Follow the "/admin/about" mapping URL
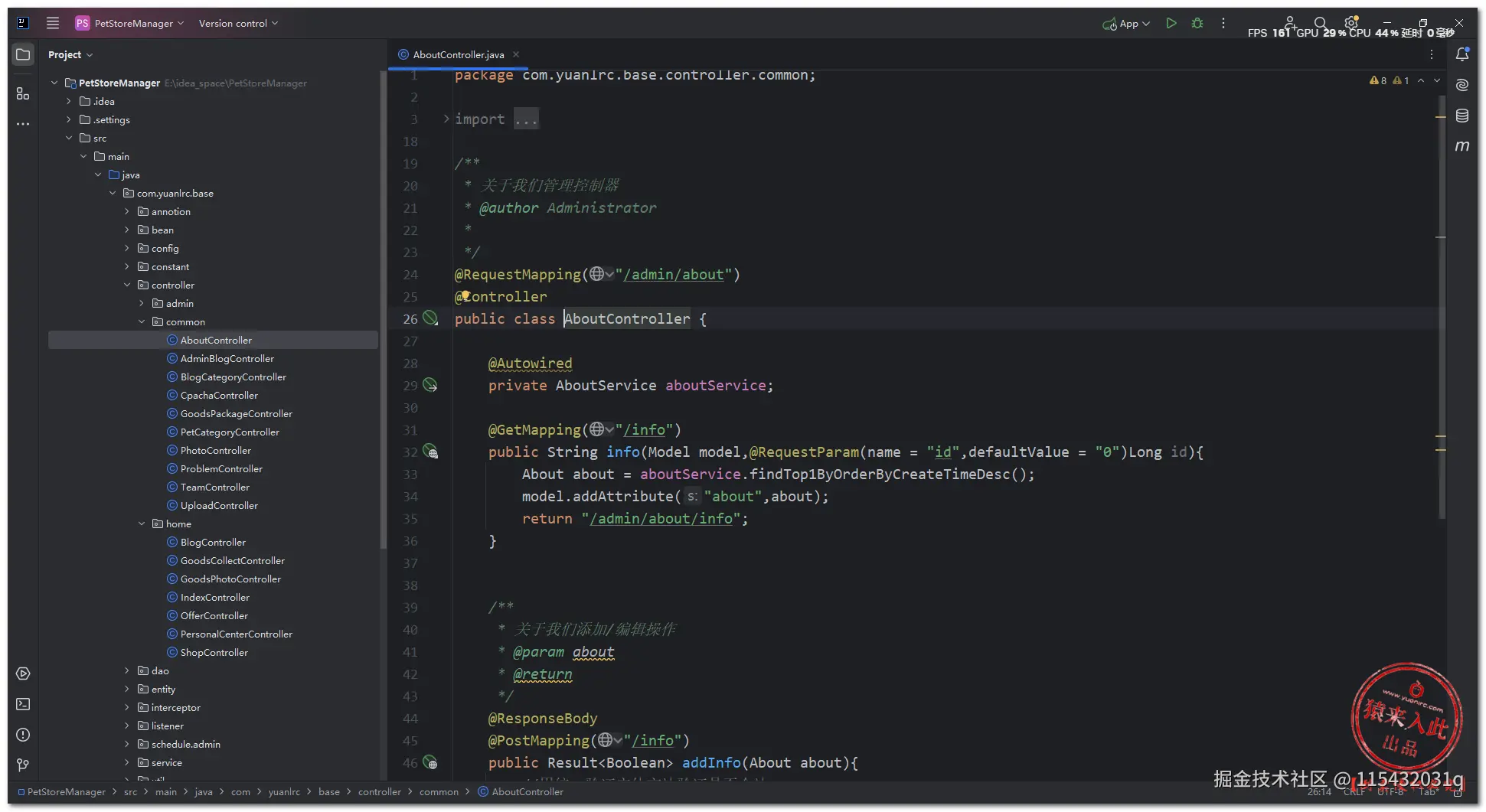Viewport: 1486px width, 812px height. click(674, 274)
